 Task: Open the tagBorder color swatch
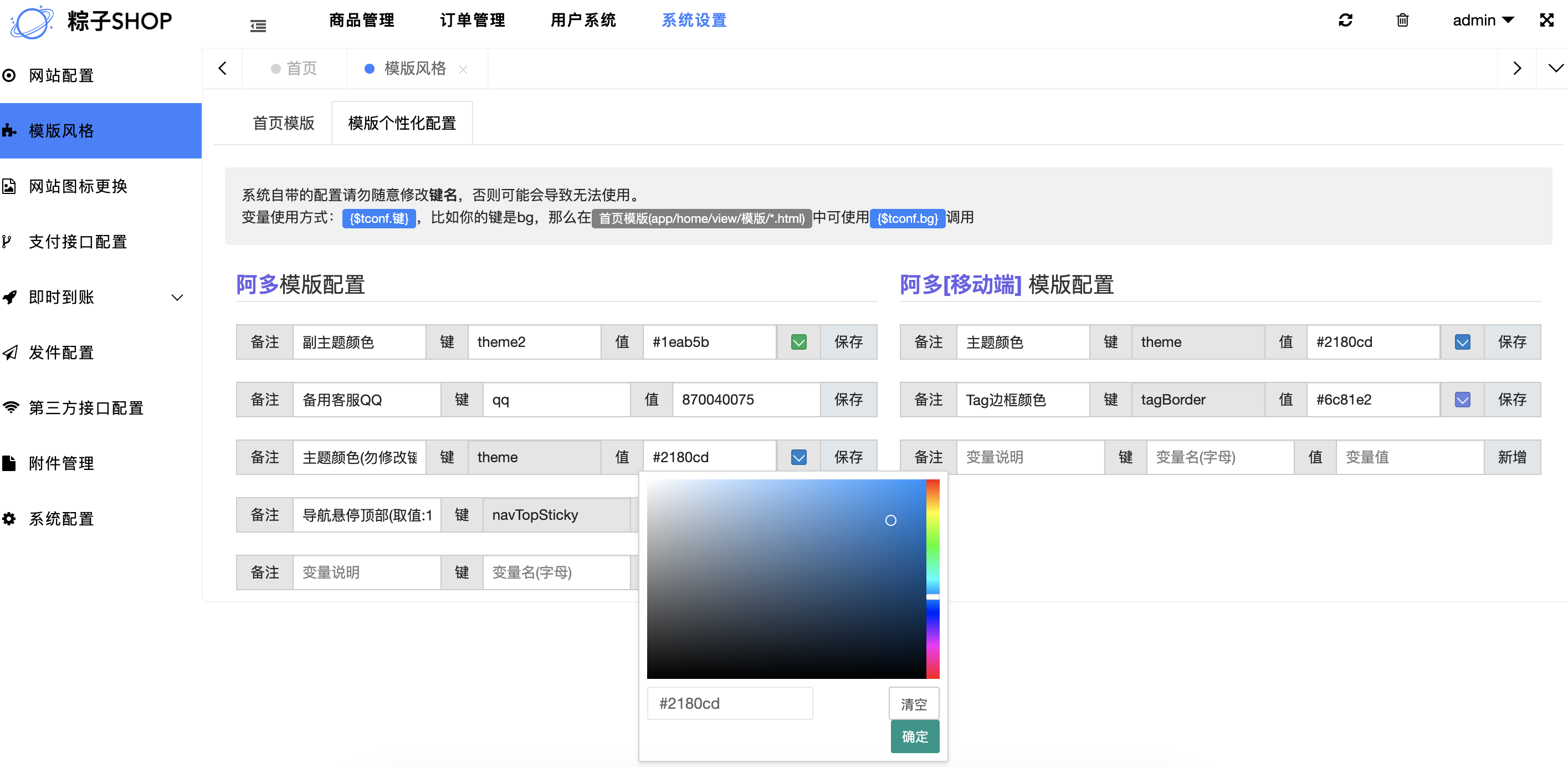pyautogui.click(x=1462, y=400)
